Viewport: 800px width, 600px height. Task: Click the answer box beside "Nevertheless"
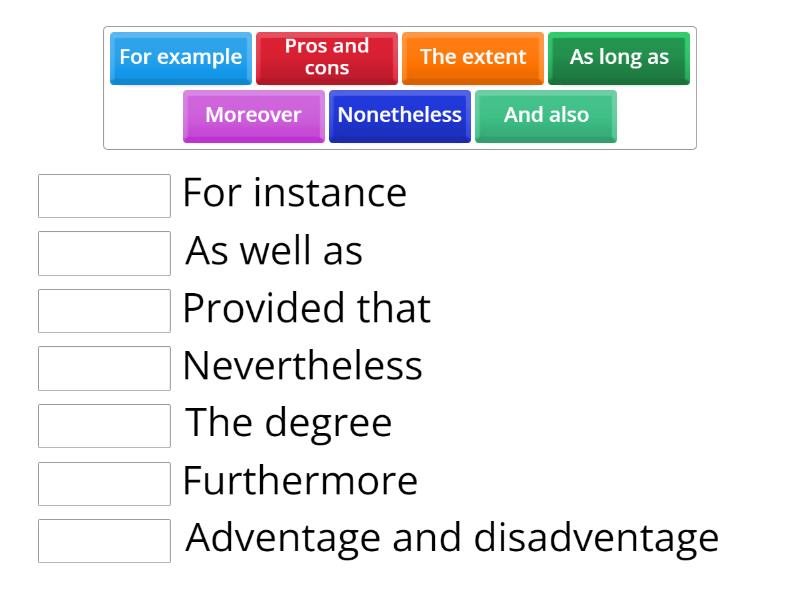[104, 368]
